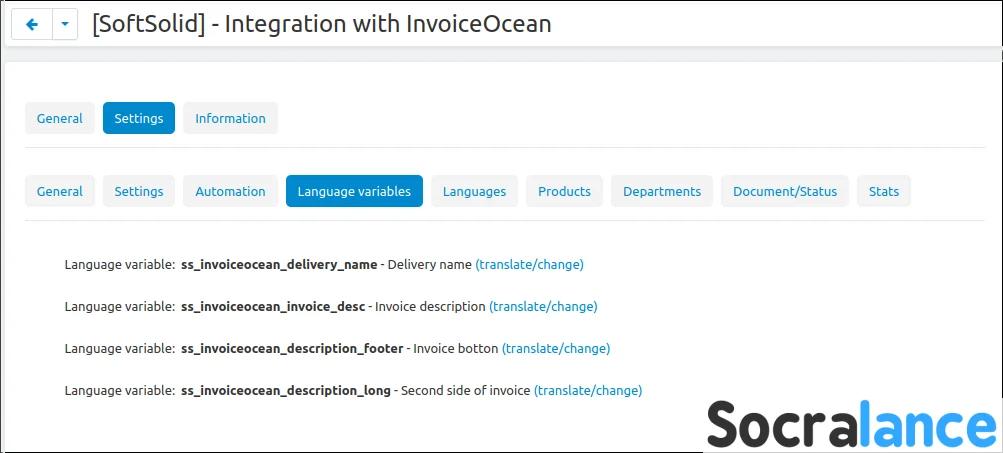Click translate/change for Invoice botton
Viewport: 1003px width, 453px height.
[x=556, y=349]
